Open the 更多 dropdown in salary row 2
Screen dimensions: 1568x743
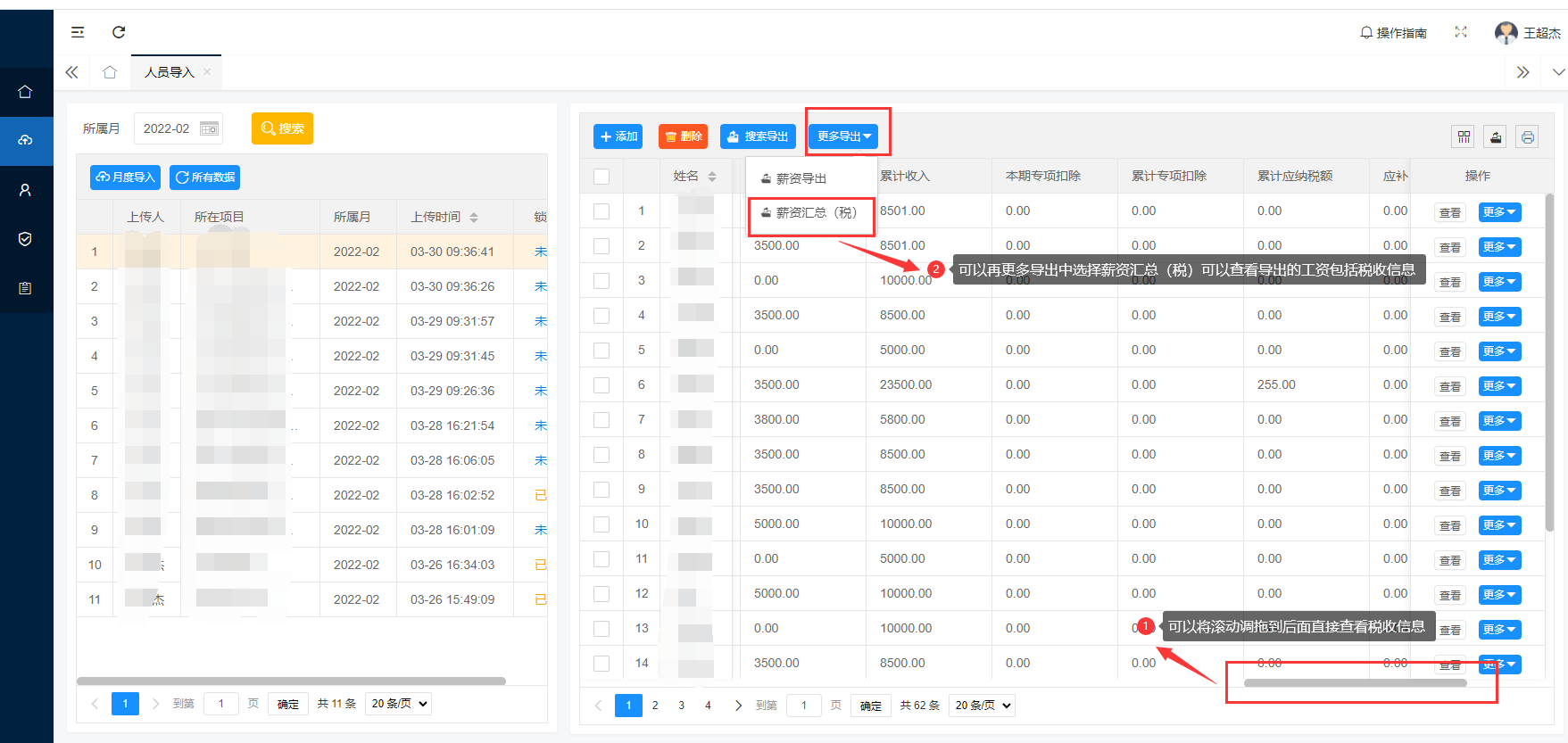(1499, 247)
